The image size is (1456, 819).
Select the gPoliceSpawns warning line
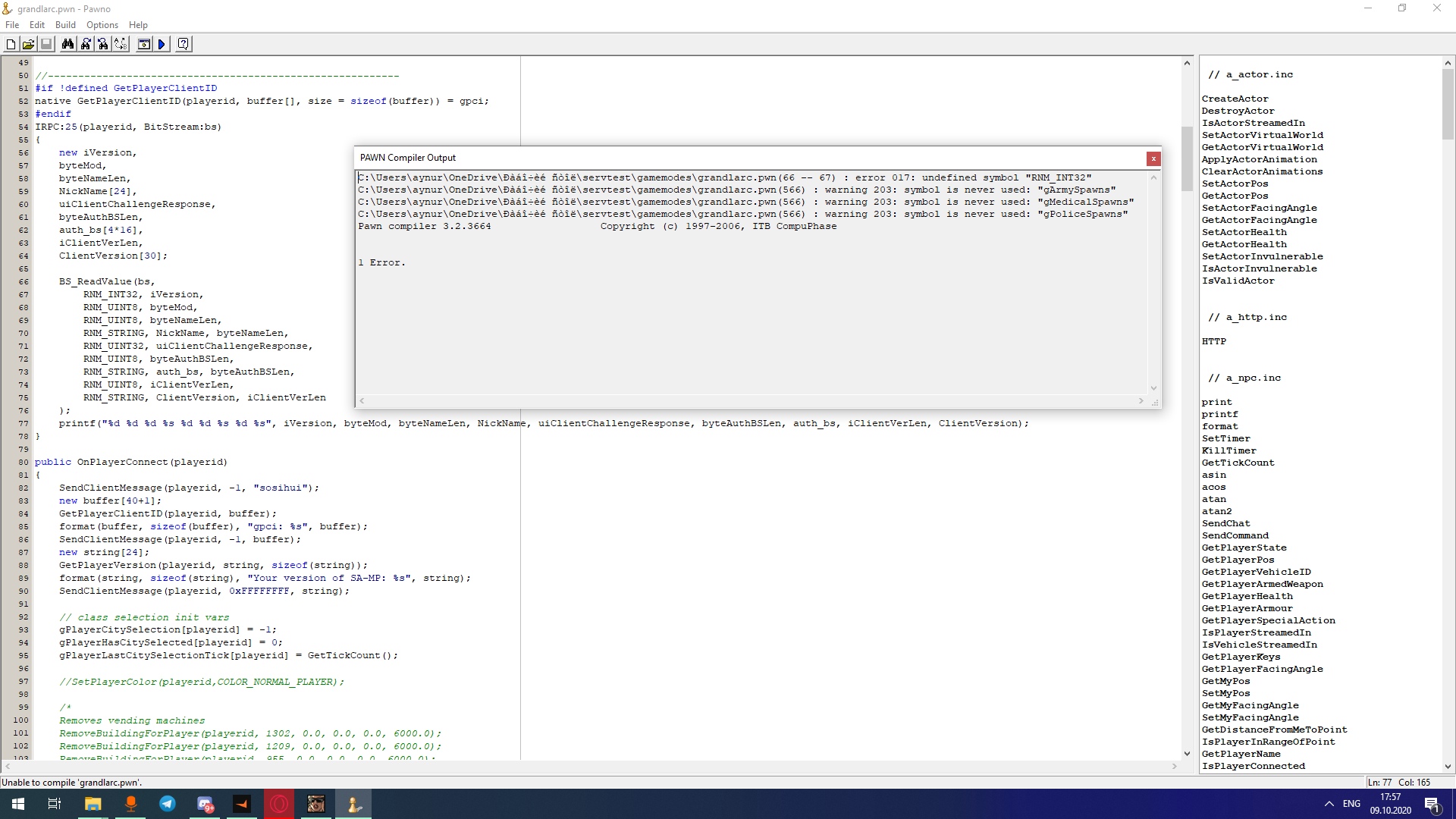click(x=742, y=214)
